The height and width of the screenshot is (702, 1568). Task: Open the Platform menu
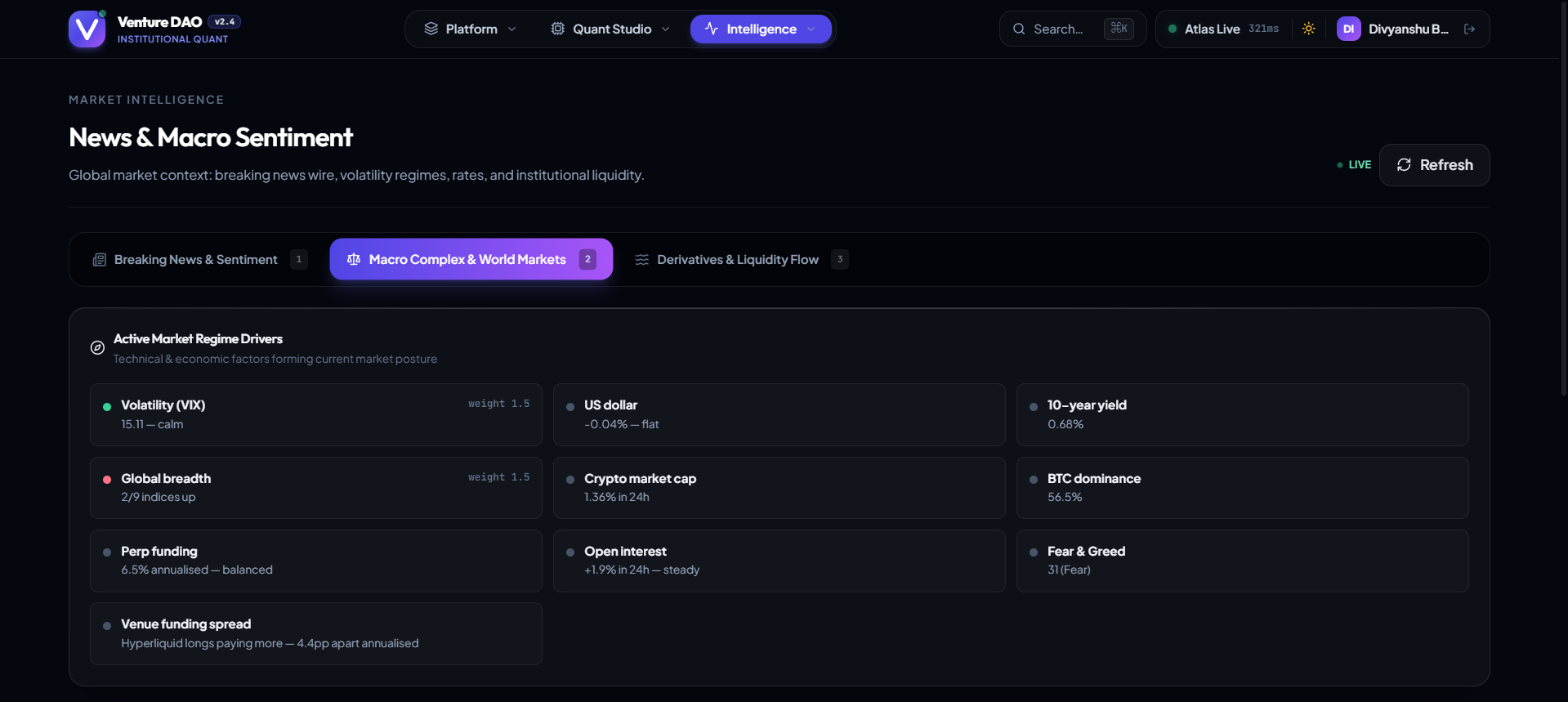point(470,29)
